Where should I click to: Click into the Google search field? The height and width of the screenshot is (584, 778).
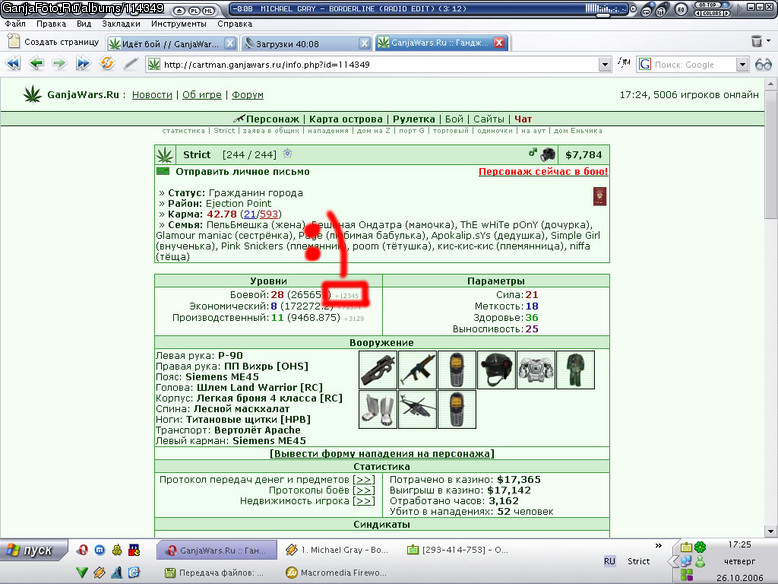(694, 65)
